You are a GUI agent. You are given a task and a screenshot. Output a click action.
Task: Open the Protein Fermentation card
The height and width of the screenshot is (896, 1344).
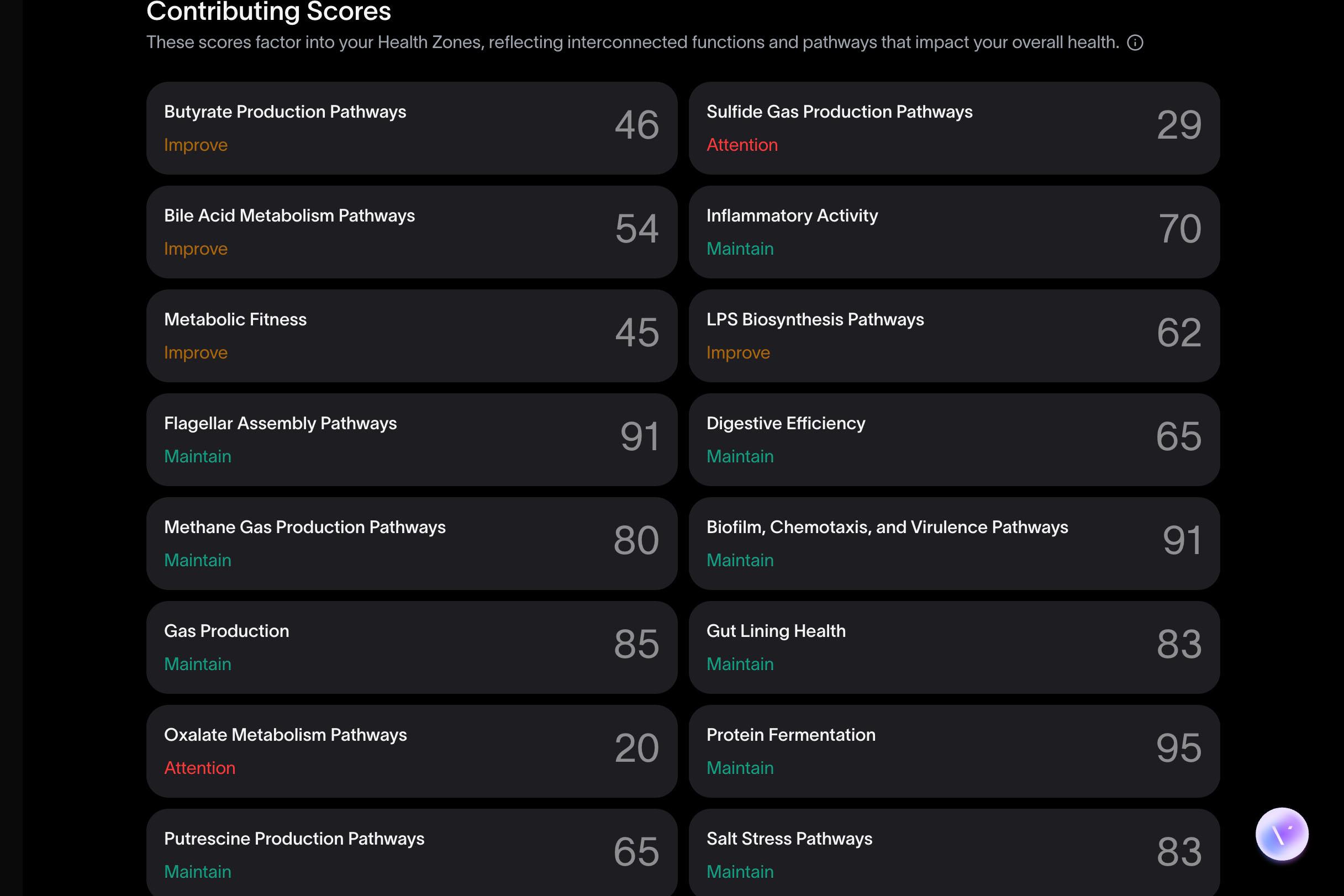point(955,751)
